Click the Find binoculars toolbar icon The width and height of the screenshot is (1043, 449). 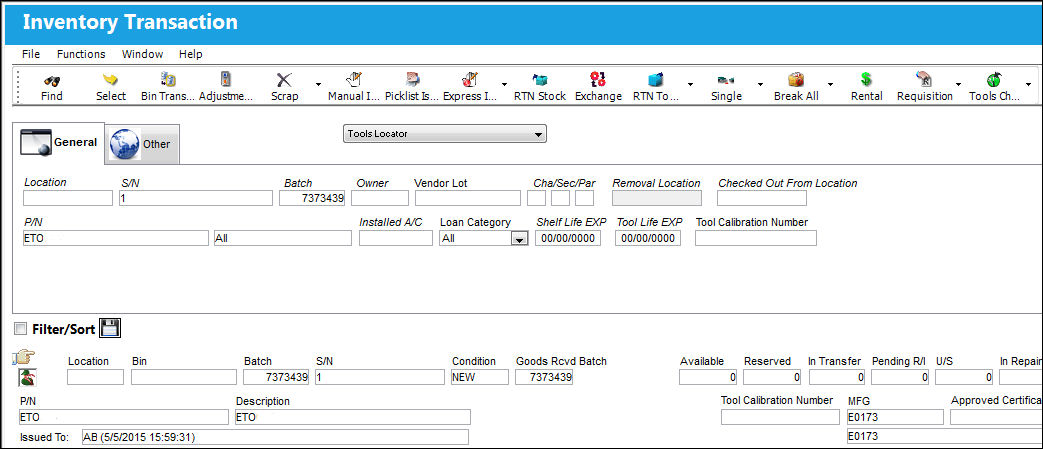click(52, 80)
